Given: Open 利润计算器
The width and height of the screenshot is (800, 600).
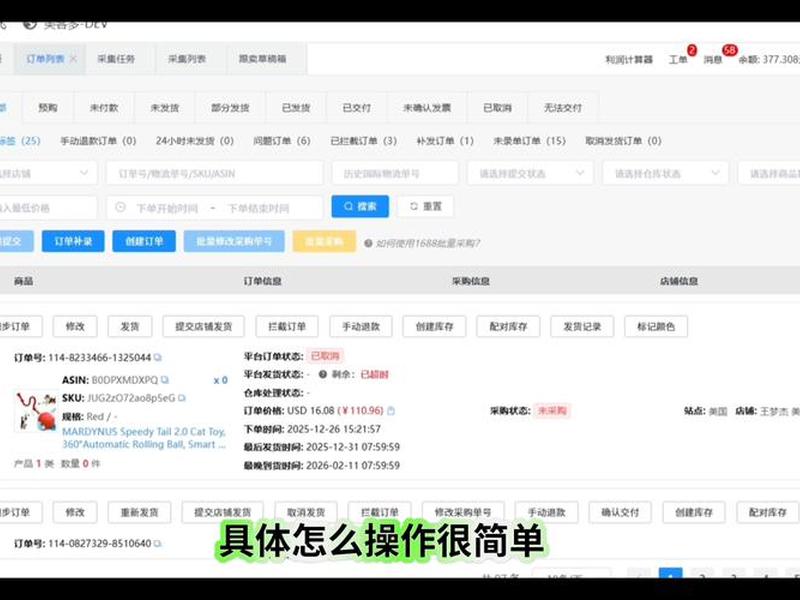Looking at the screenshot, I should [629, 60].
